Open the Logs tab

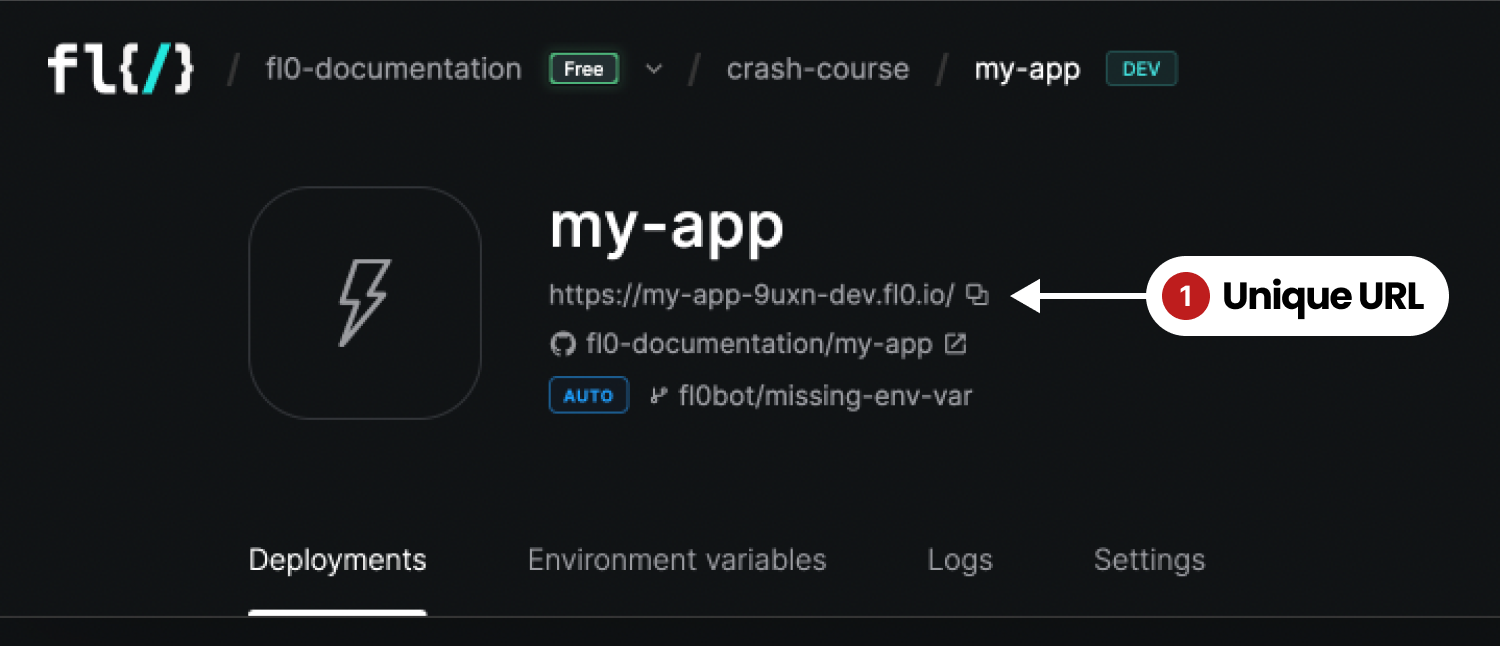coord(960,560)
